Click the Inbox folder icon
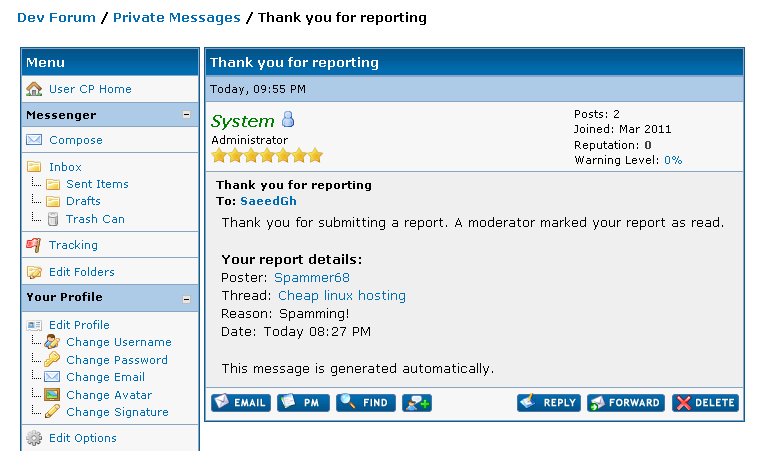The image size is (763, 451). [34, 167]
